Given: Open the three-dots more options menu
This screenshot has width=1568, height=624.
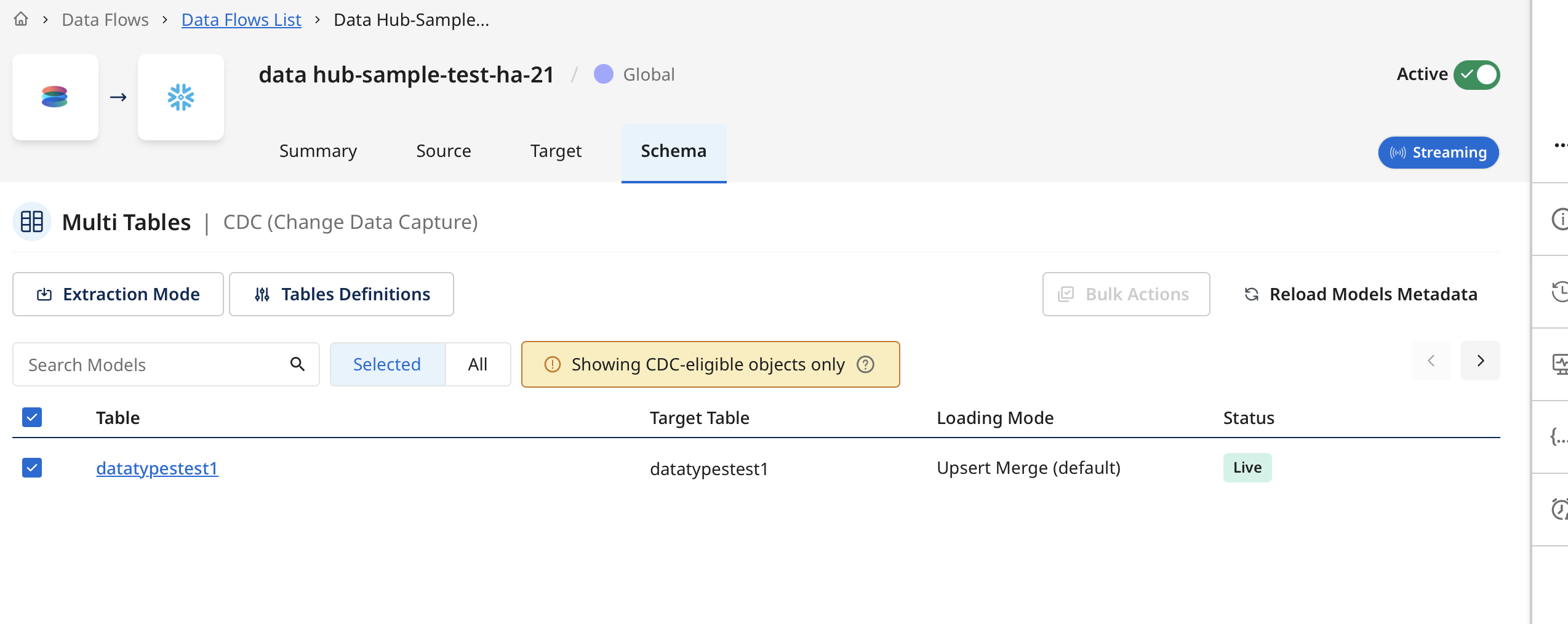Looking at the screenshot, I should pyautogui.click(x=1560, y=146).
